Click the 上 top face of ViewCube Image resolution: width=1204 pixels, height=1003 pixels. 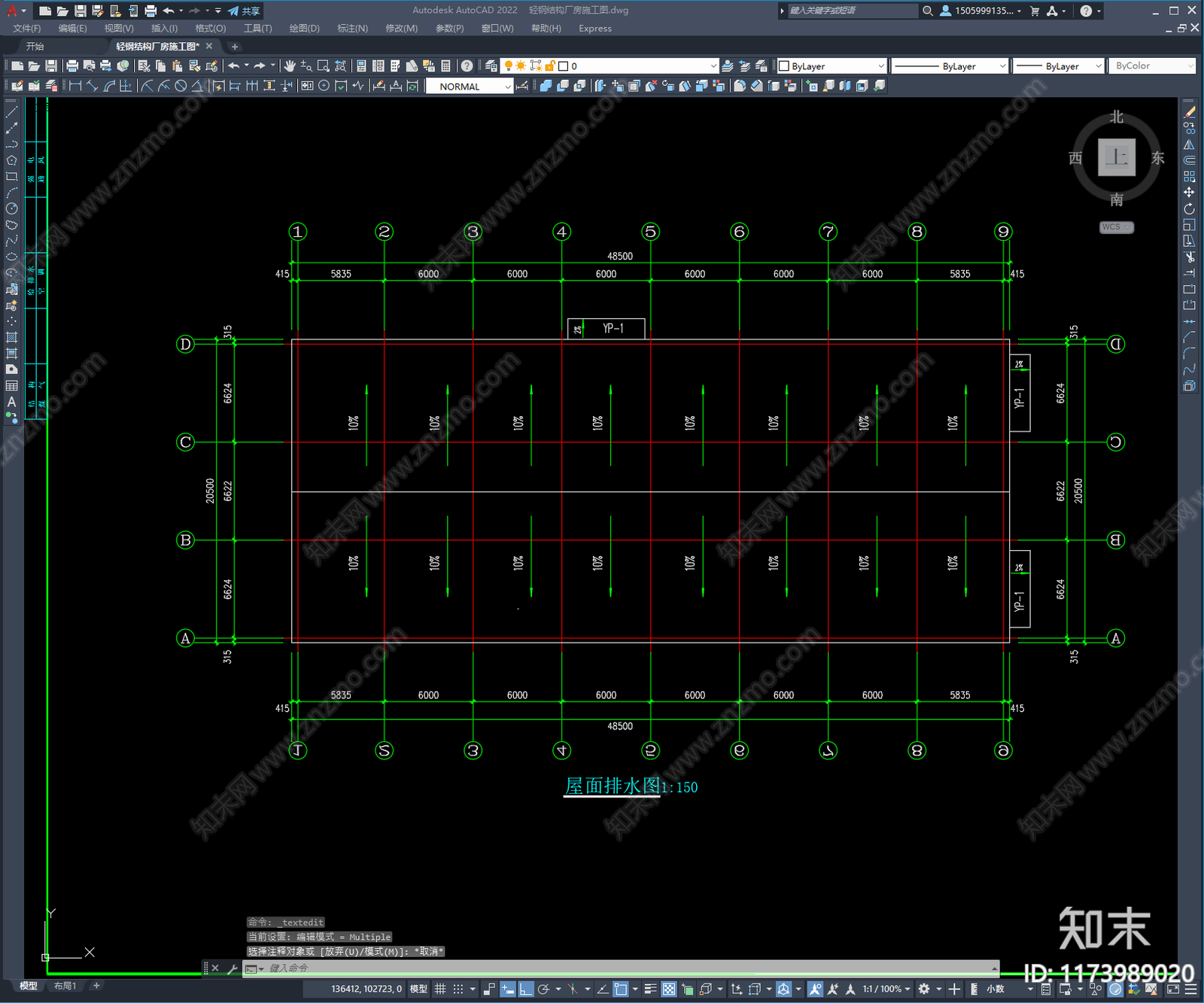tap(1116, 157)
